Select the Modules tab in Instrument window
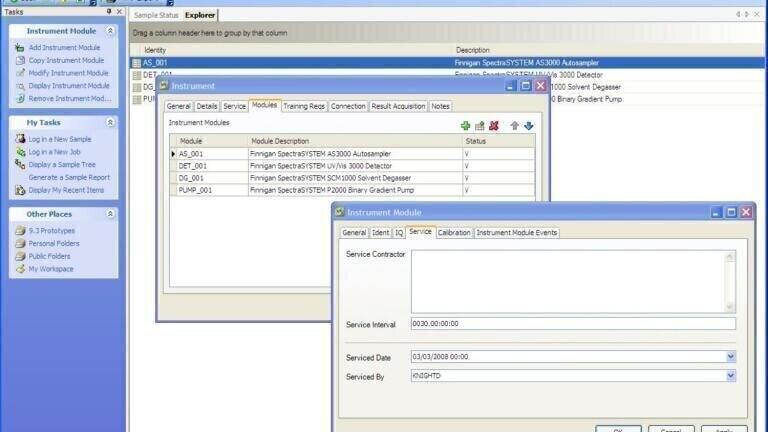Viewport: 768px width, 432px height. click(264, 105)
